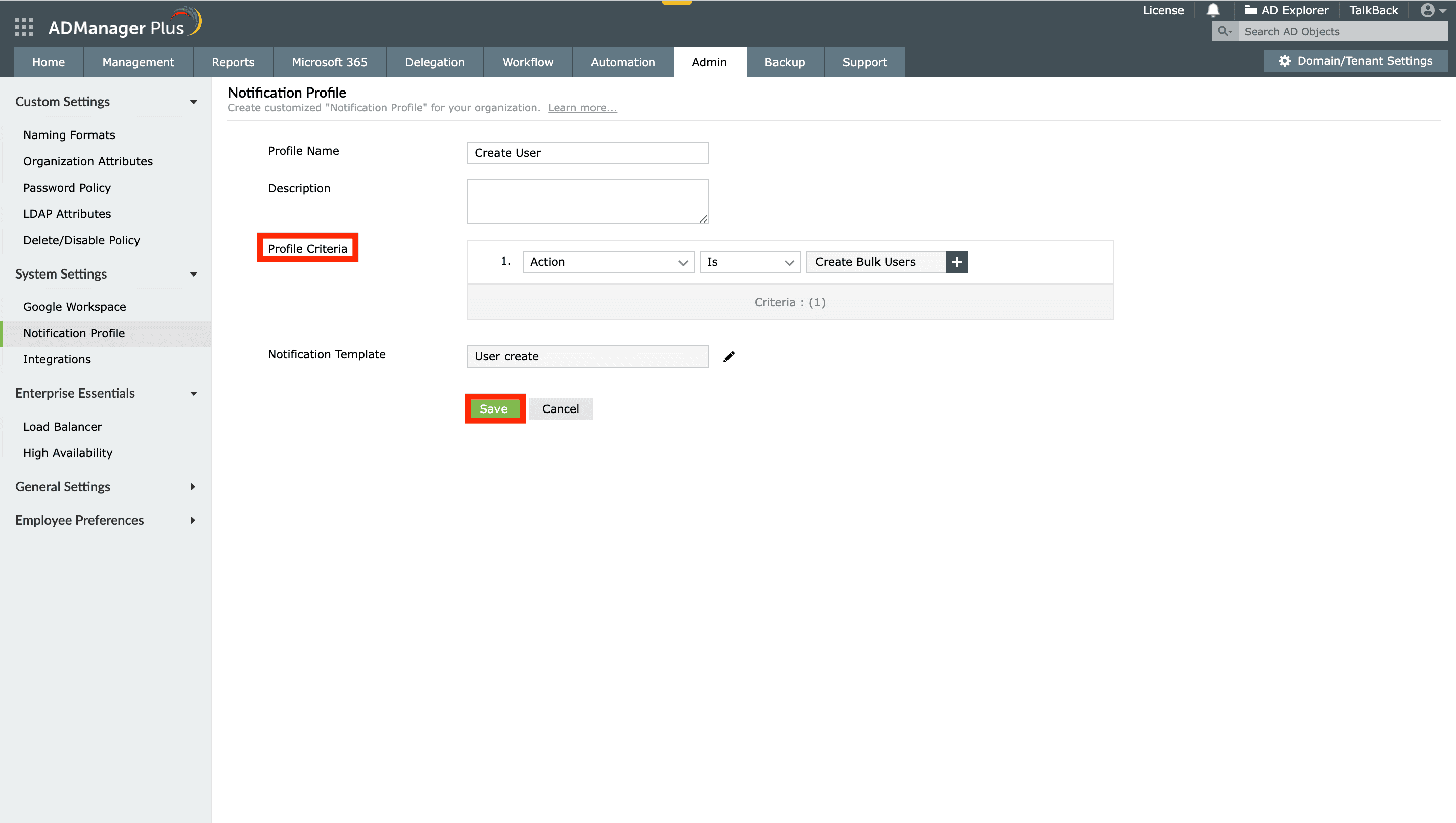Click the search magnifier icon
The width and height of the screenshot is (1456, 823).
point(1224,32)
